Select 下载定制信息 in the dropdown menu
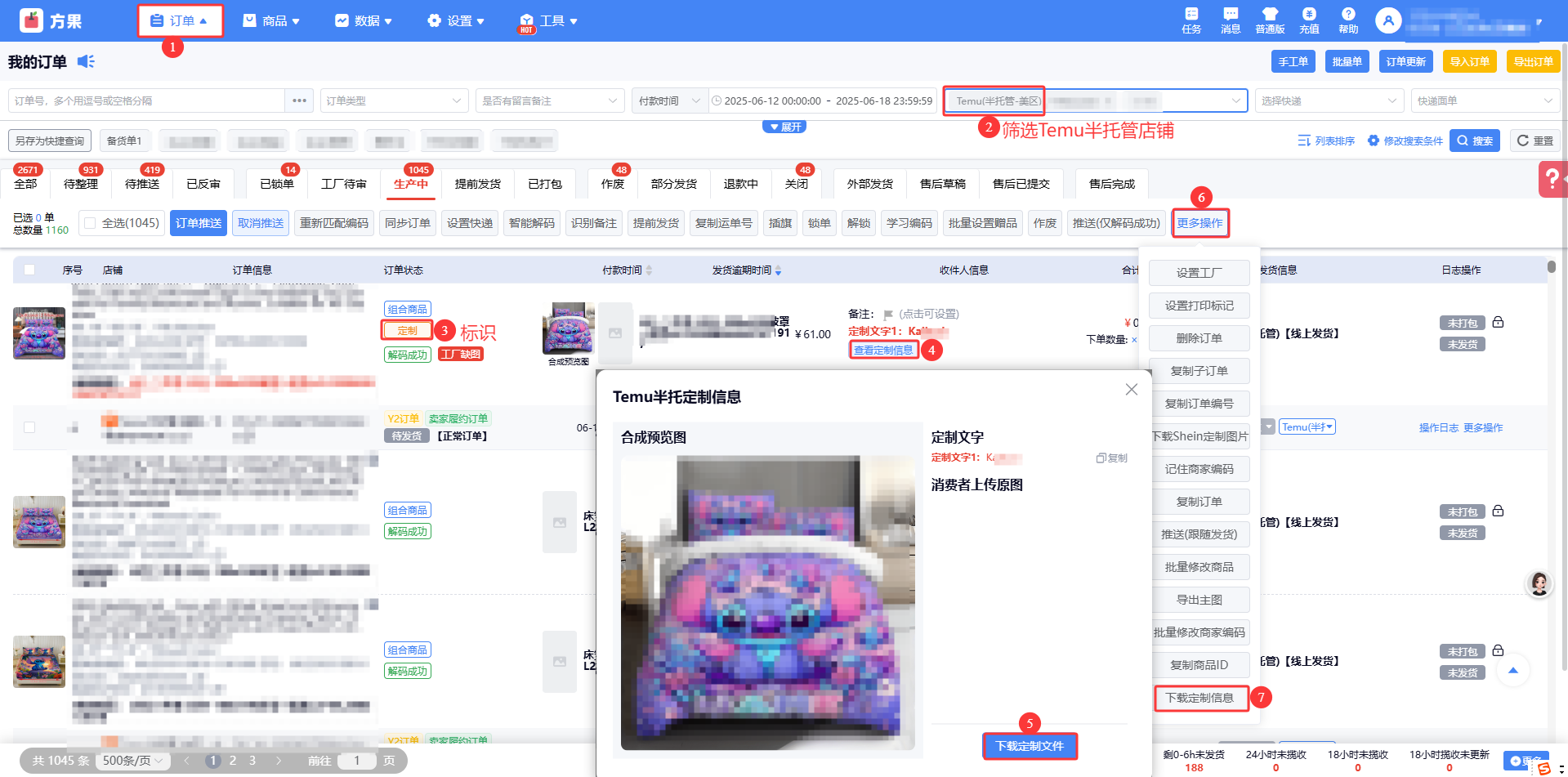1568x777 pixels. click(1199, 698)
